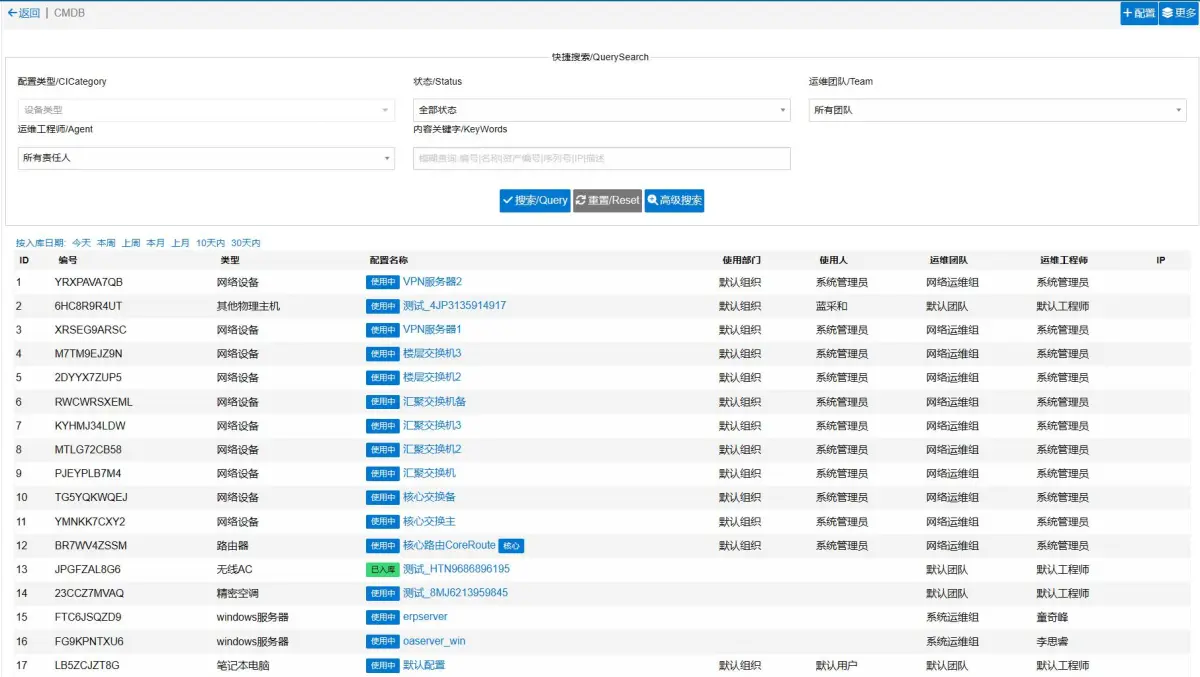Open the VPN服务器1 config item
The height and width of the screenshot is (677, 1200).
(x=432, y=330)
